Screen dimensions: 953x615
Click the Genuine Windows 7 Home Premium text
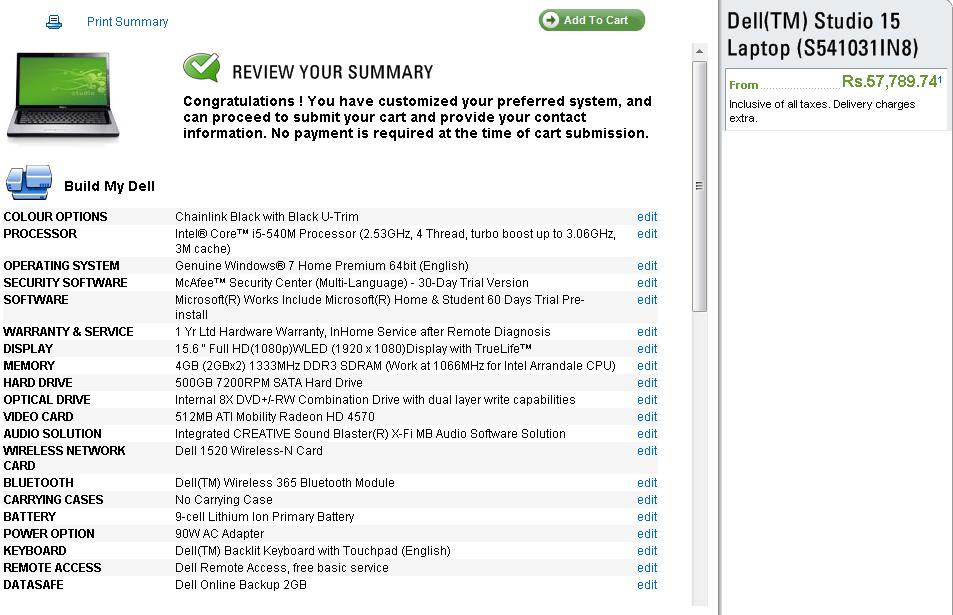(322, 266)
